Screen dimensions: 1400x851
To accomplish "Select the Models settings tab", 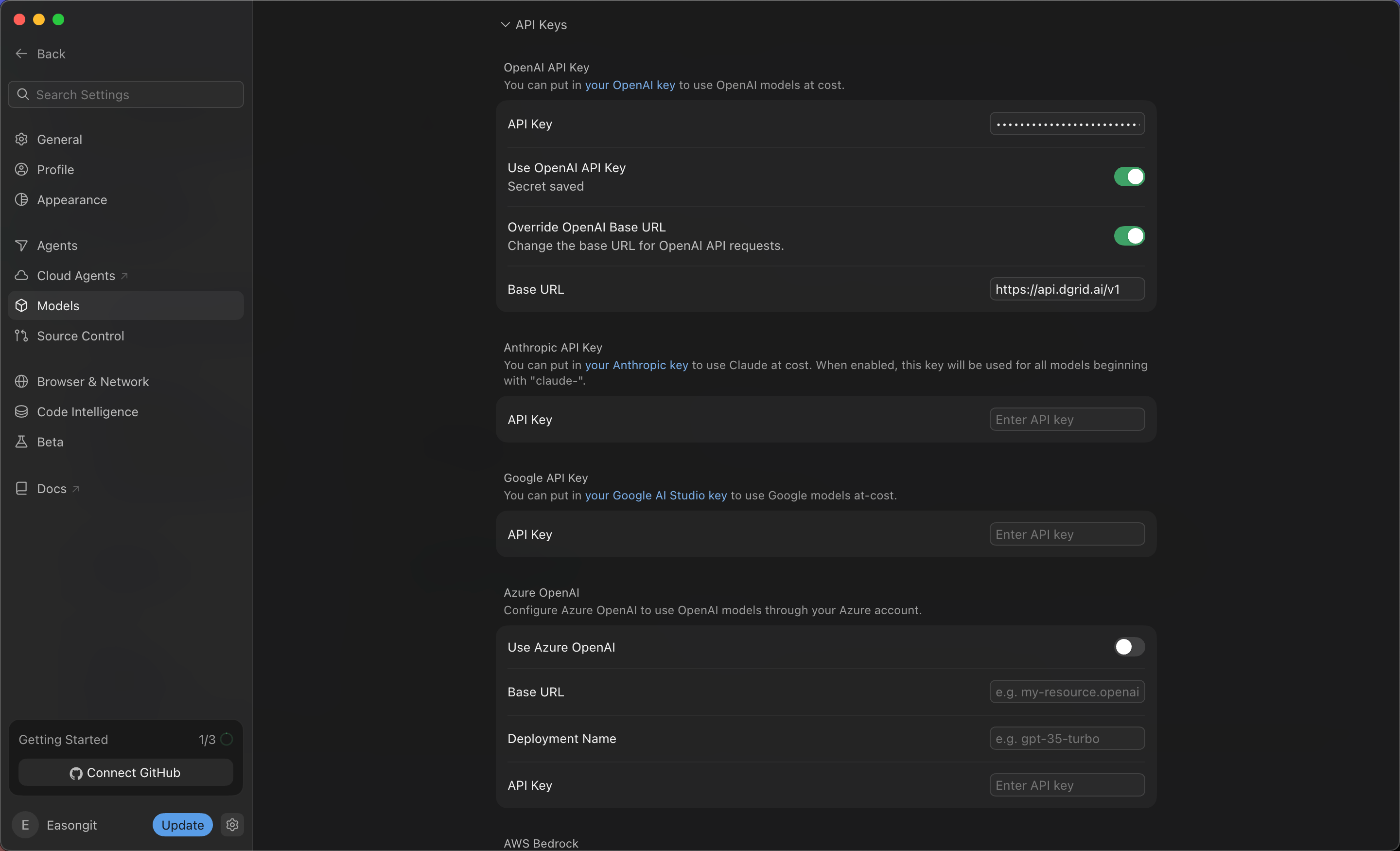I will (125, 306).
